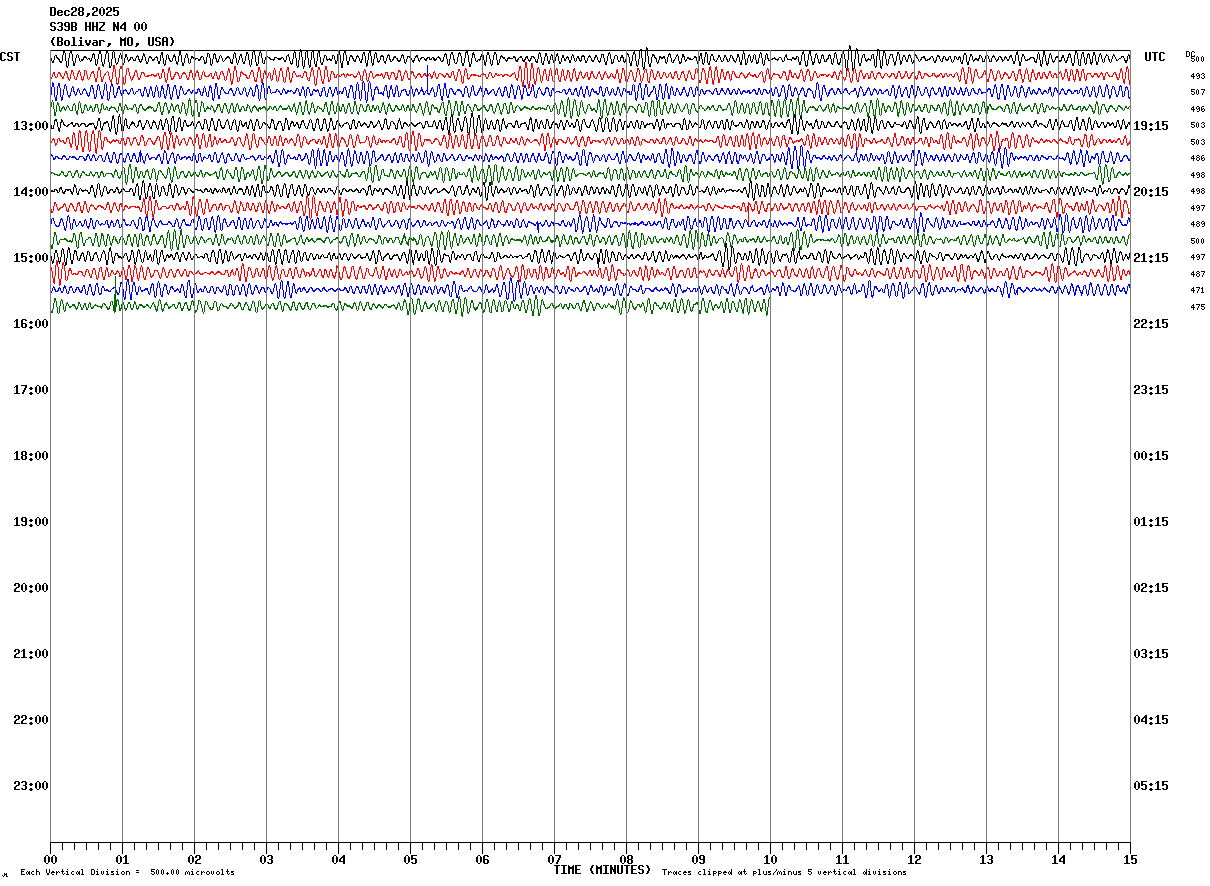The image size is (1210, 886).
Task: Select the station code S39B HHZ N4 00
Action: [98, 27]
